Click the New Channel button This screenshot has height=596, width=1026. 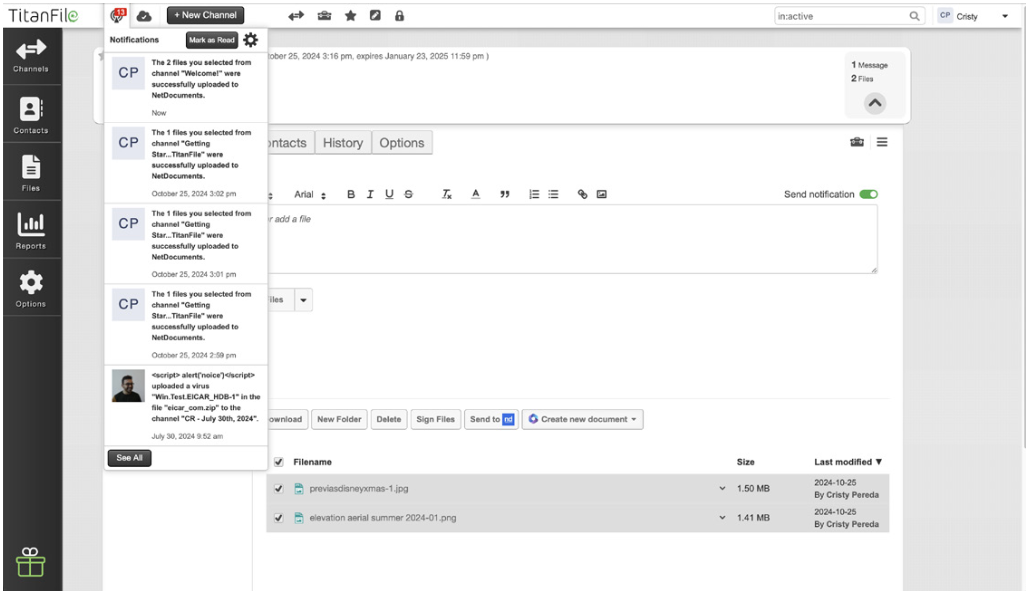click(205, 15)
